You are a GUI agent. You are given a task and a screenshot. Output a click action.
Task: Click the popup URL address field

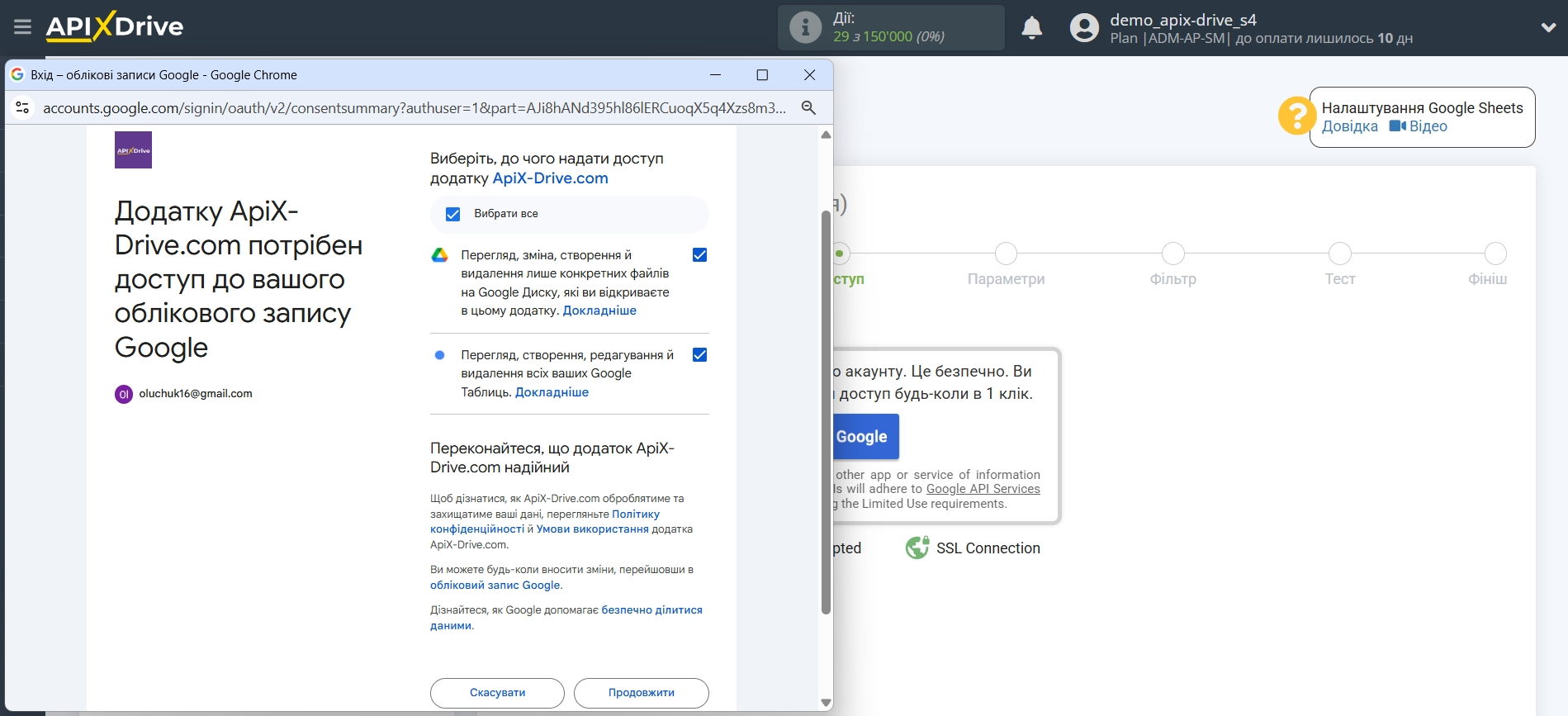click(414, 108)
